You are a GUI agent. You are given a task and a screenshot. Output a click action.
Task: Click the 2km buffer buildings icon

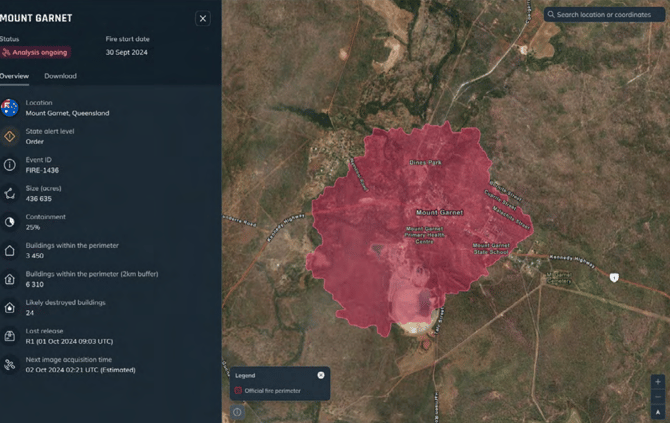click(9, 279)
